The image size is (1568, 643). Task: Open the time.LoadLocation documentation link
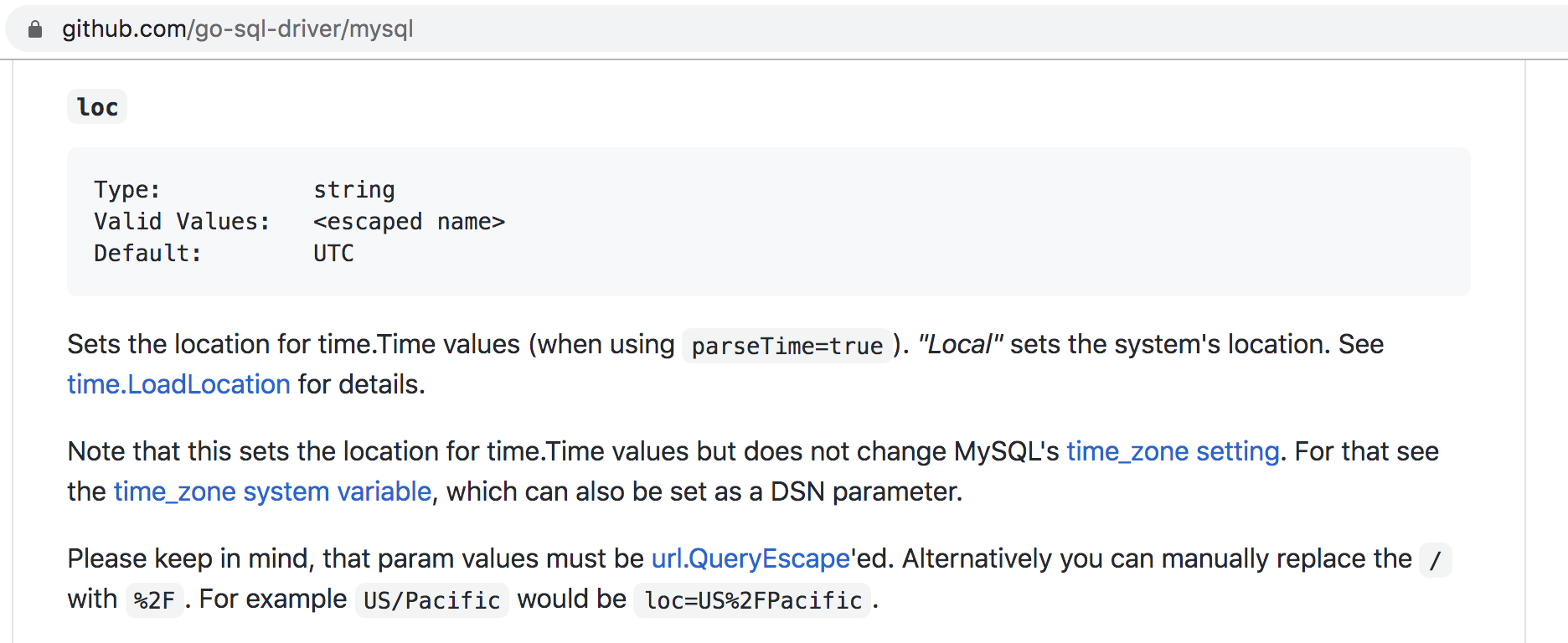pos(178,384)
